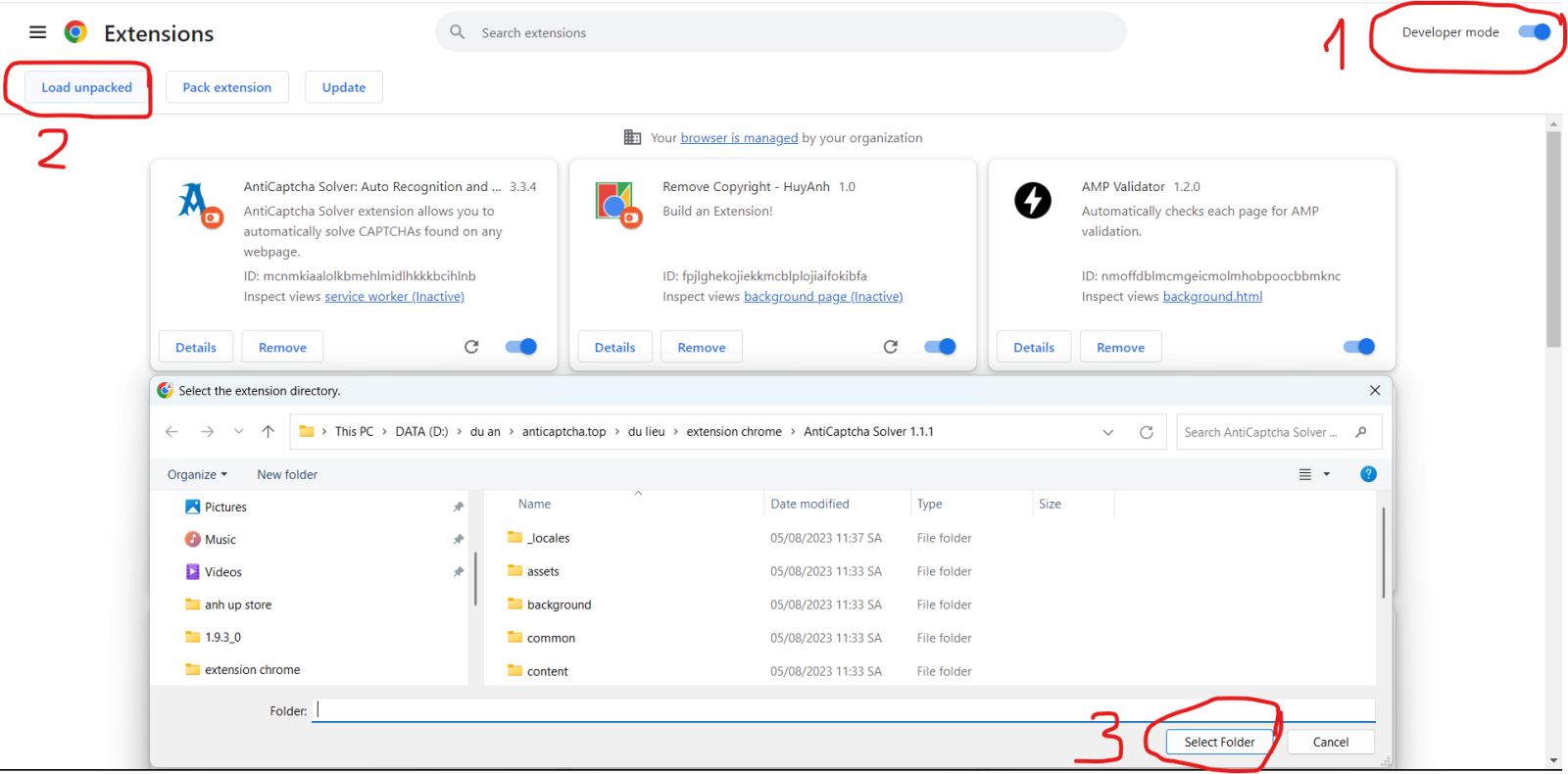1568x774 pixels.
Task: Sort by Type column header
Action: pos(929,504)
